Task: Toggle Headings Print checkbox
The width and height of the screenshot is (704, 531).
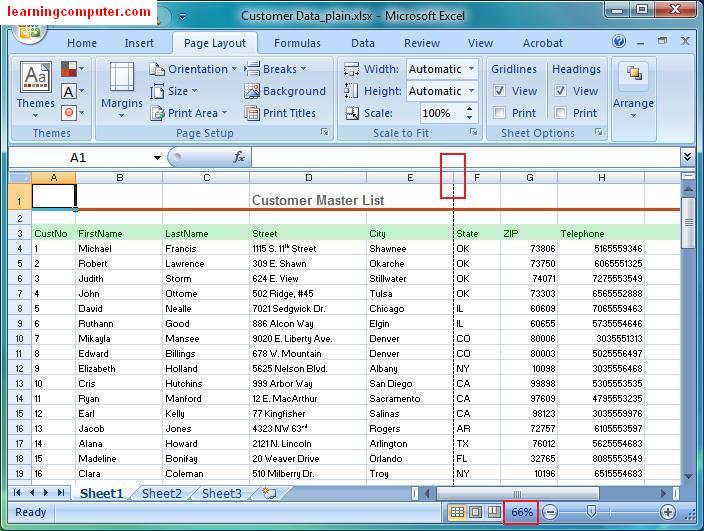Action: (x=560, y=112)
